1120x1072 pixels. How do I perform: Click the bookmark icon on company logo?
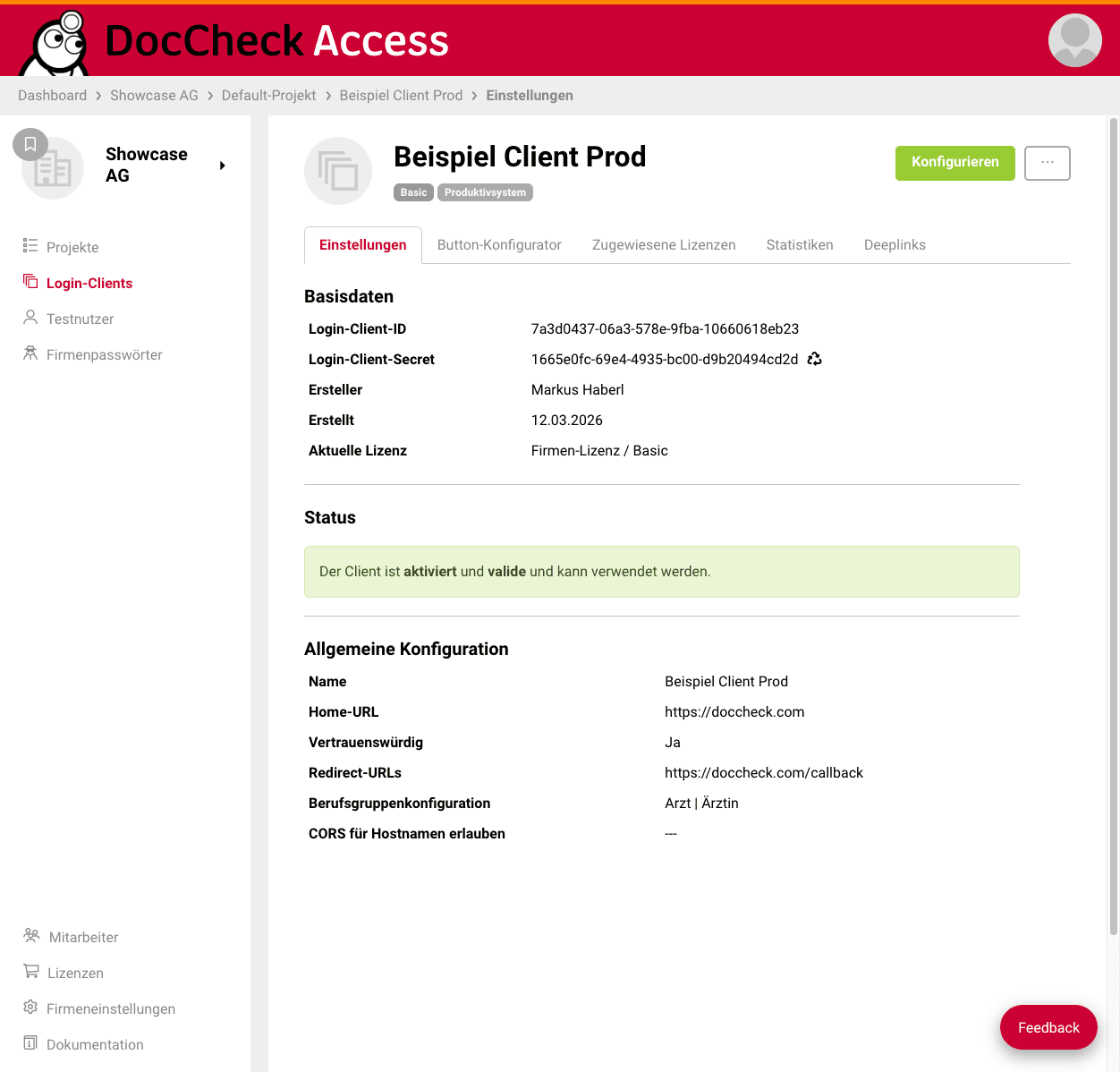click(x=30, y=144)
